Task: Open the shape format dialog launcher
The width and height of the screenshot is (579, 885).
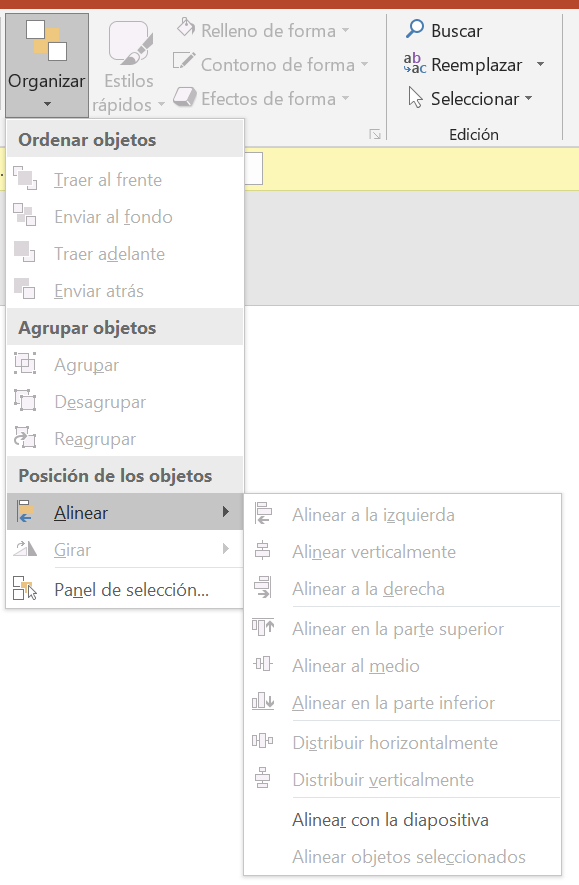Action: 375,134
